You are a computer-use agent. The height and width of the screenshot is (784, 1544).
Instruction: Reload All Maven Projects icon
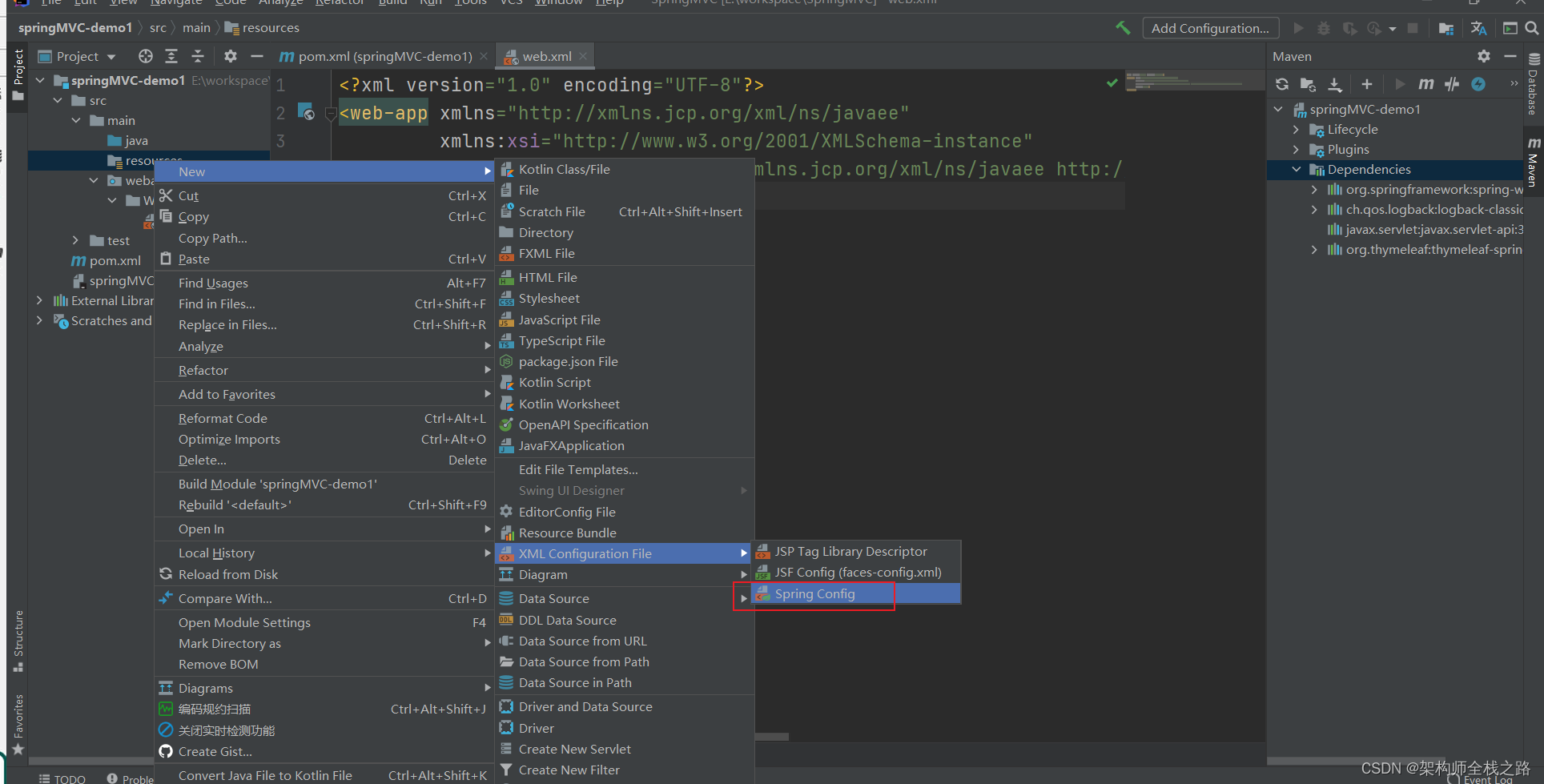1282,84
